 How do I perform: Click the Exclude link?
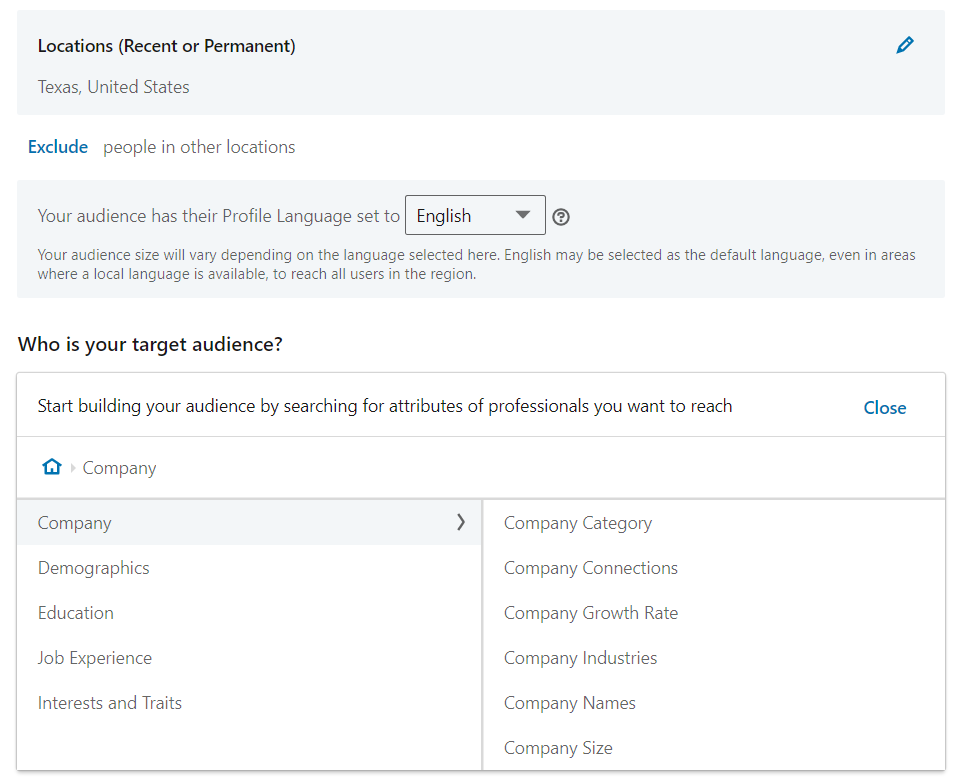tap(58, 147)
